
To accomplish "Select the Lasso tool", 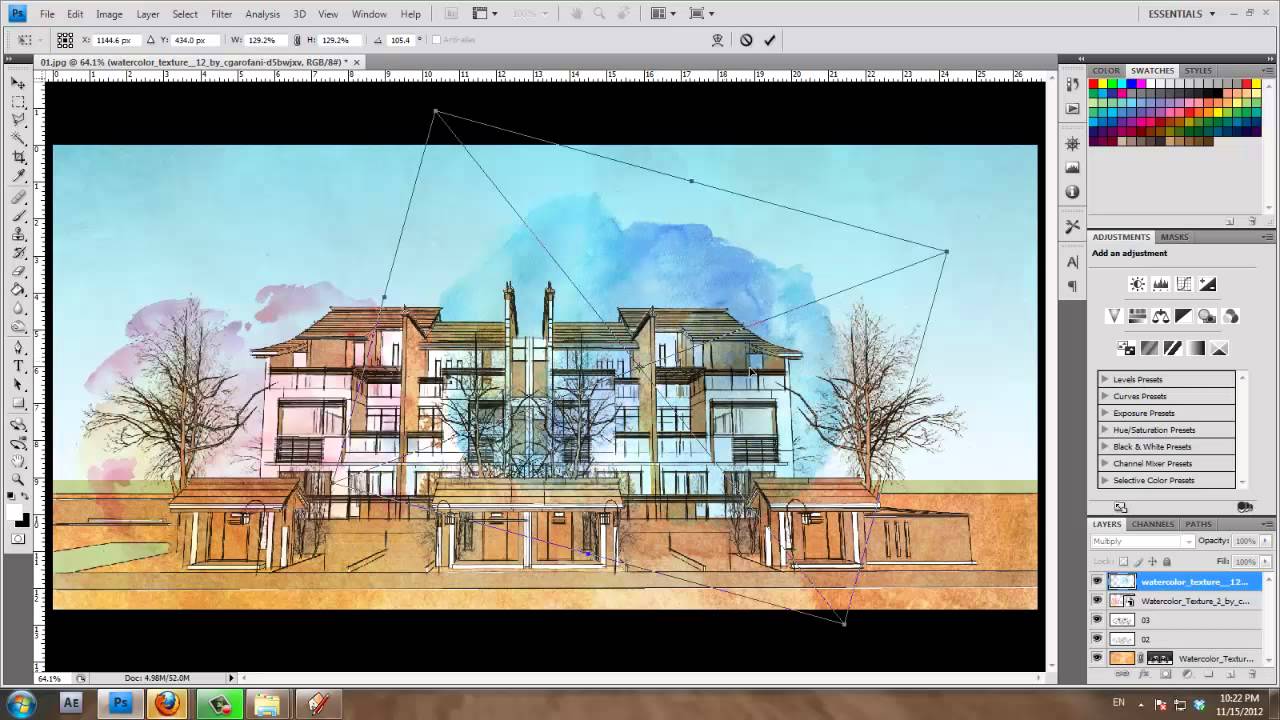I will [x=18, y=120].
